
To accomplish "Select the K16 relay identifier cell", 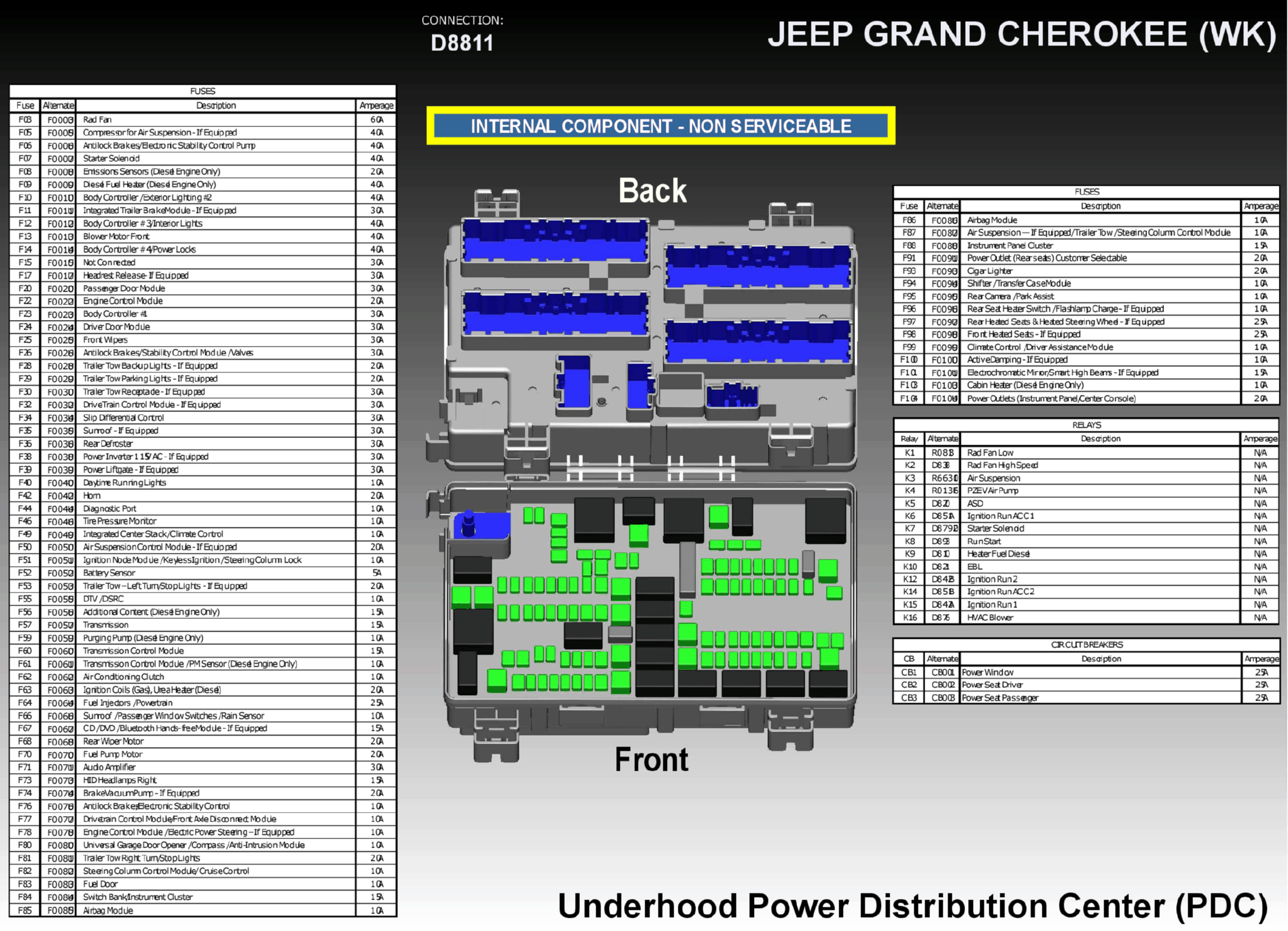I will coord(909,618).
